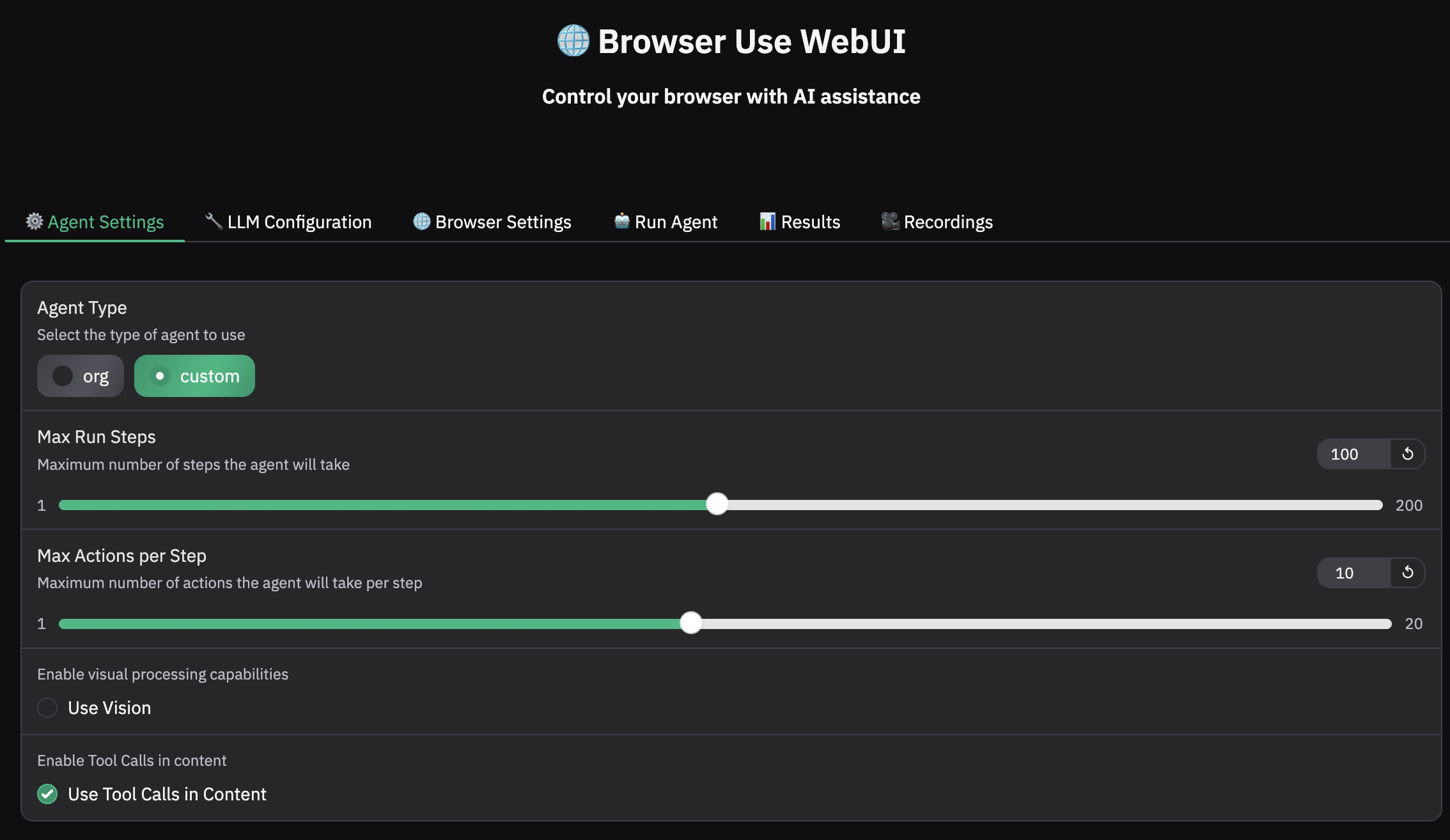Select the org agent type radio
1450x840 pixels.
coord(63,376)
